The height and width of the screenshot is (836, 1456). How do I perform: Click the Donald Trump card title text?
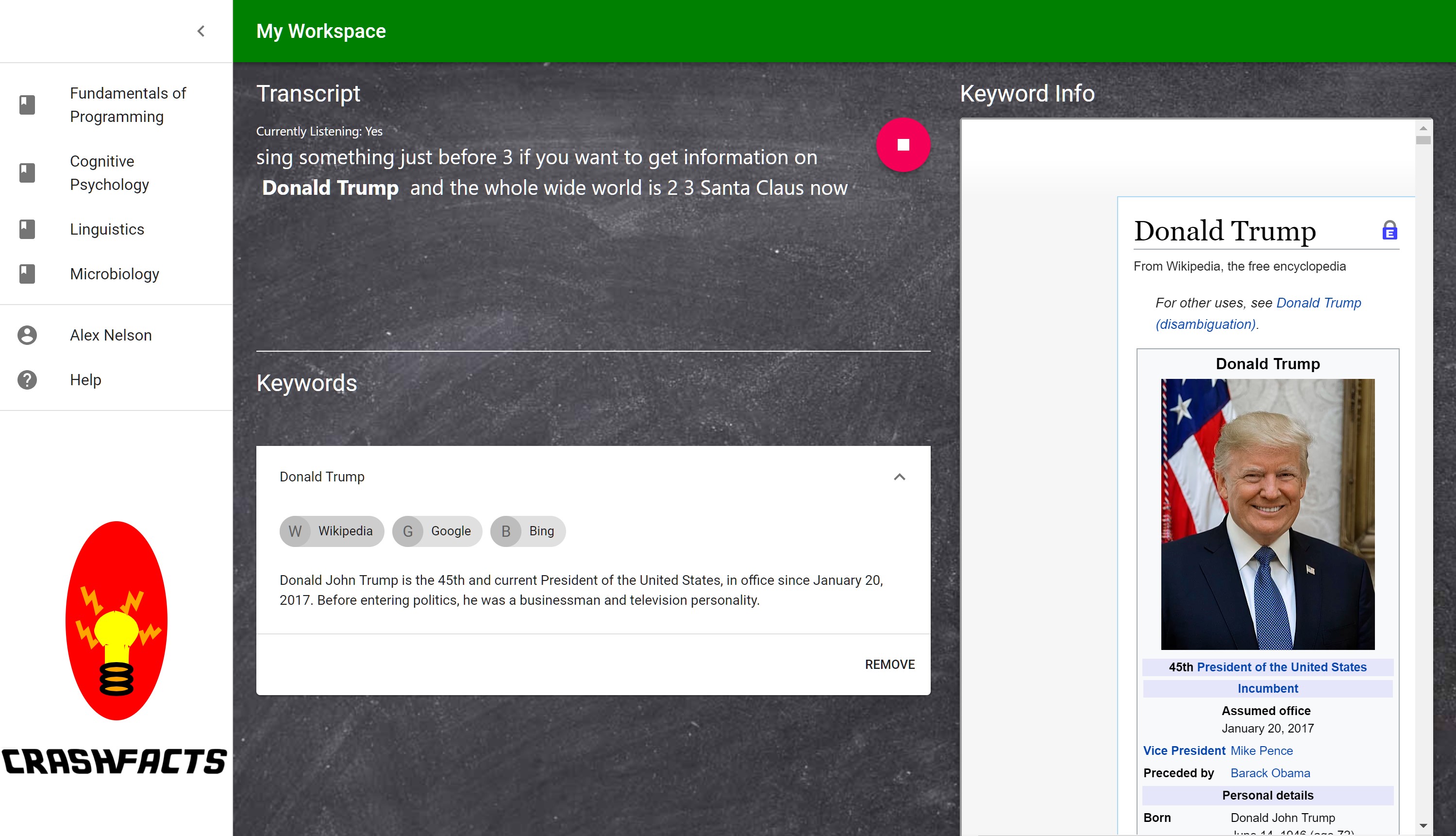[322, 477]
